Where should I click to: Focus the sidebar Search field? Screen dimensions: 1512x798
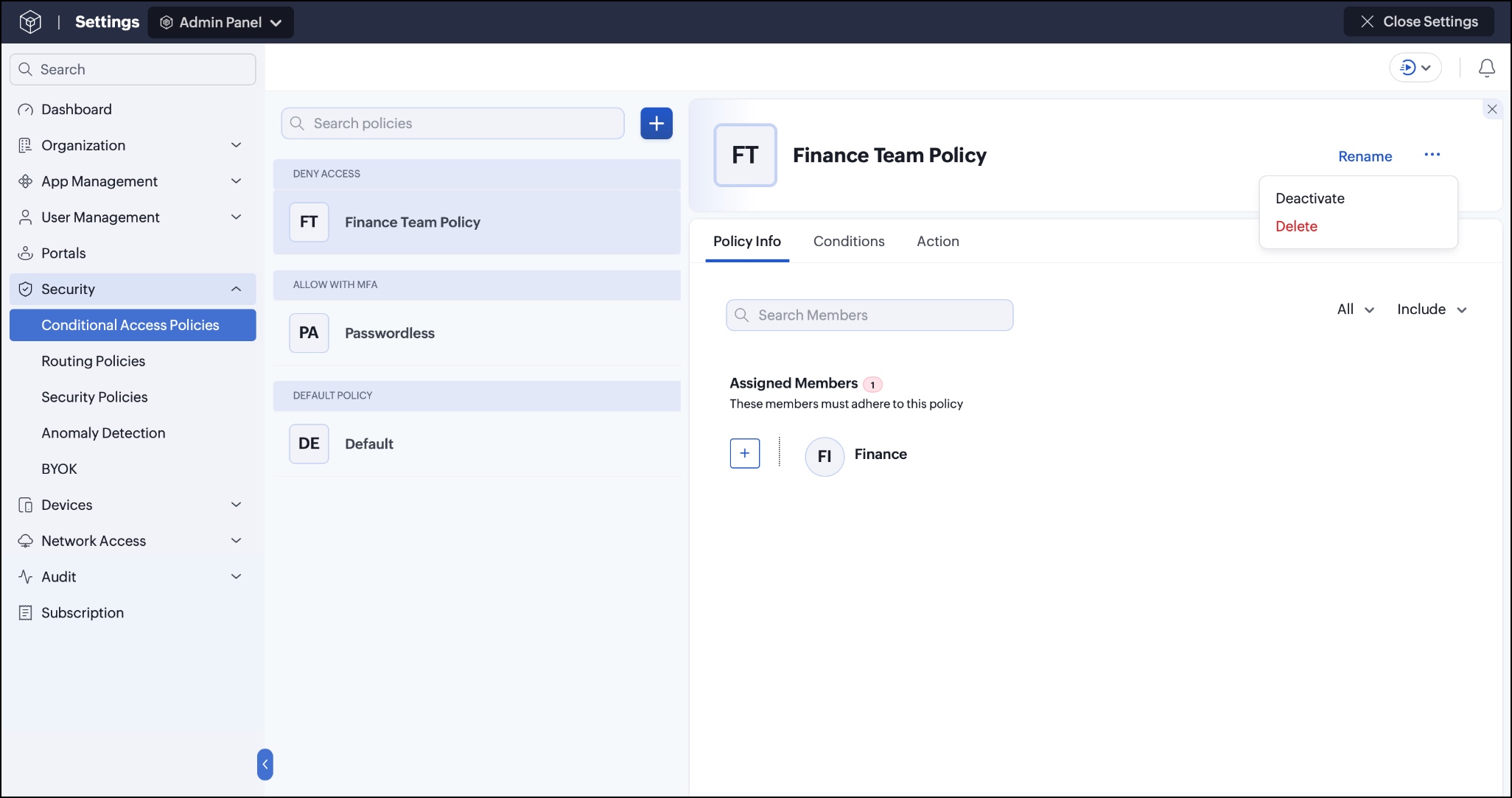pyautogui.click(x=133, y=69)
